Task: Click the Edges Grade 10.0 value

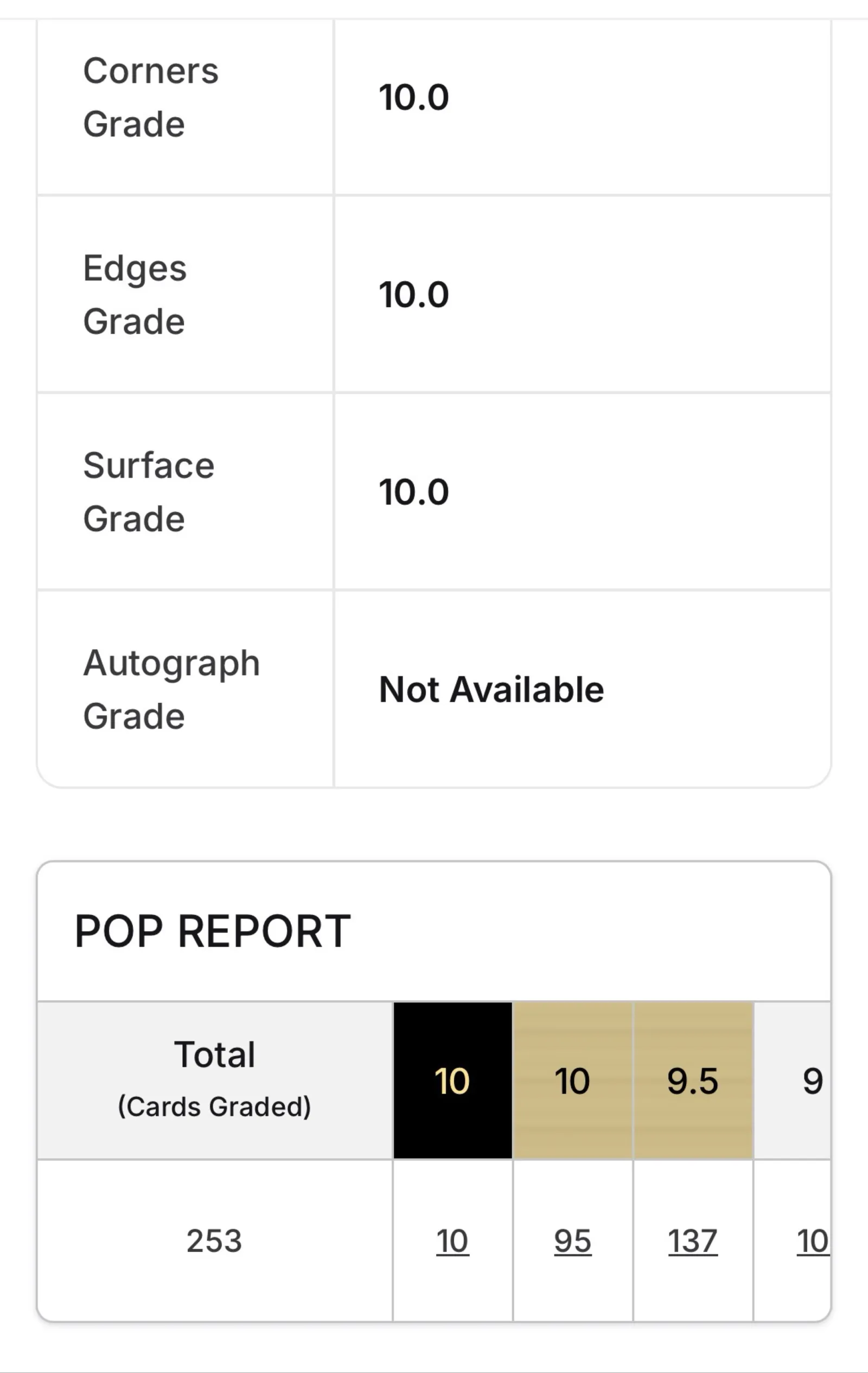Action: click(x=414, y=294)
